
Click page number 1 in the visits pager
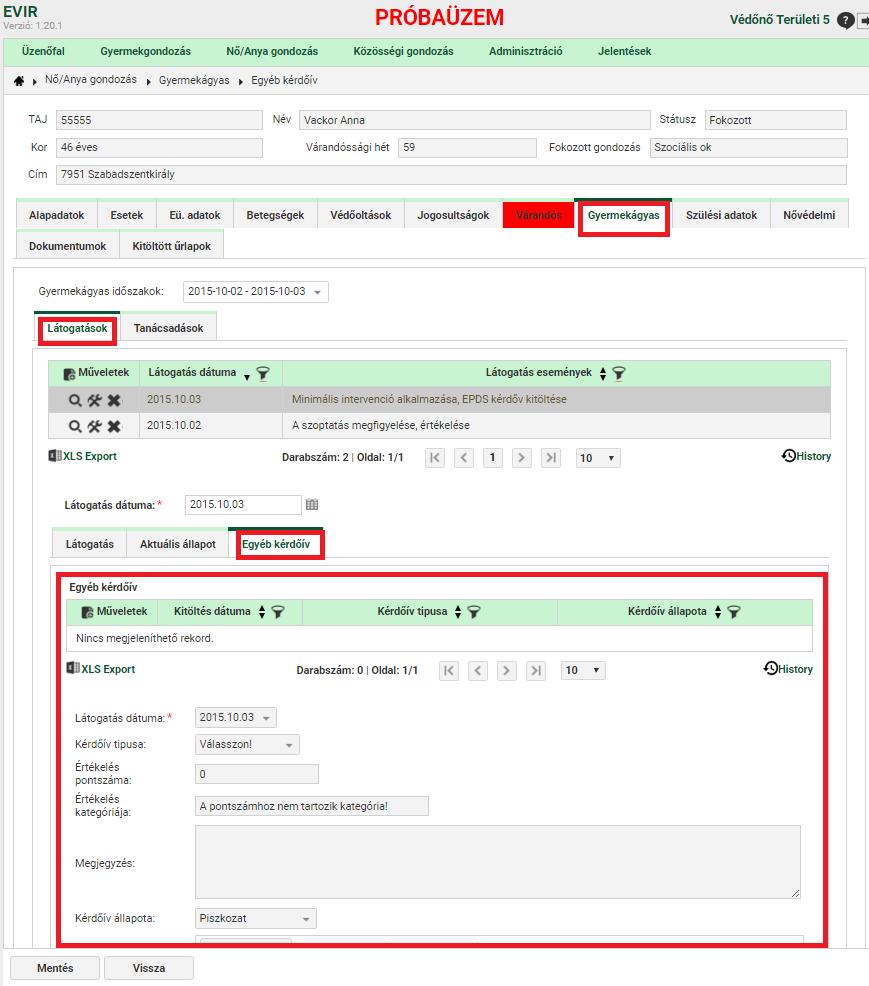[x=492, y=458]
